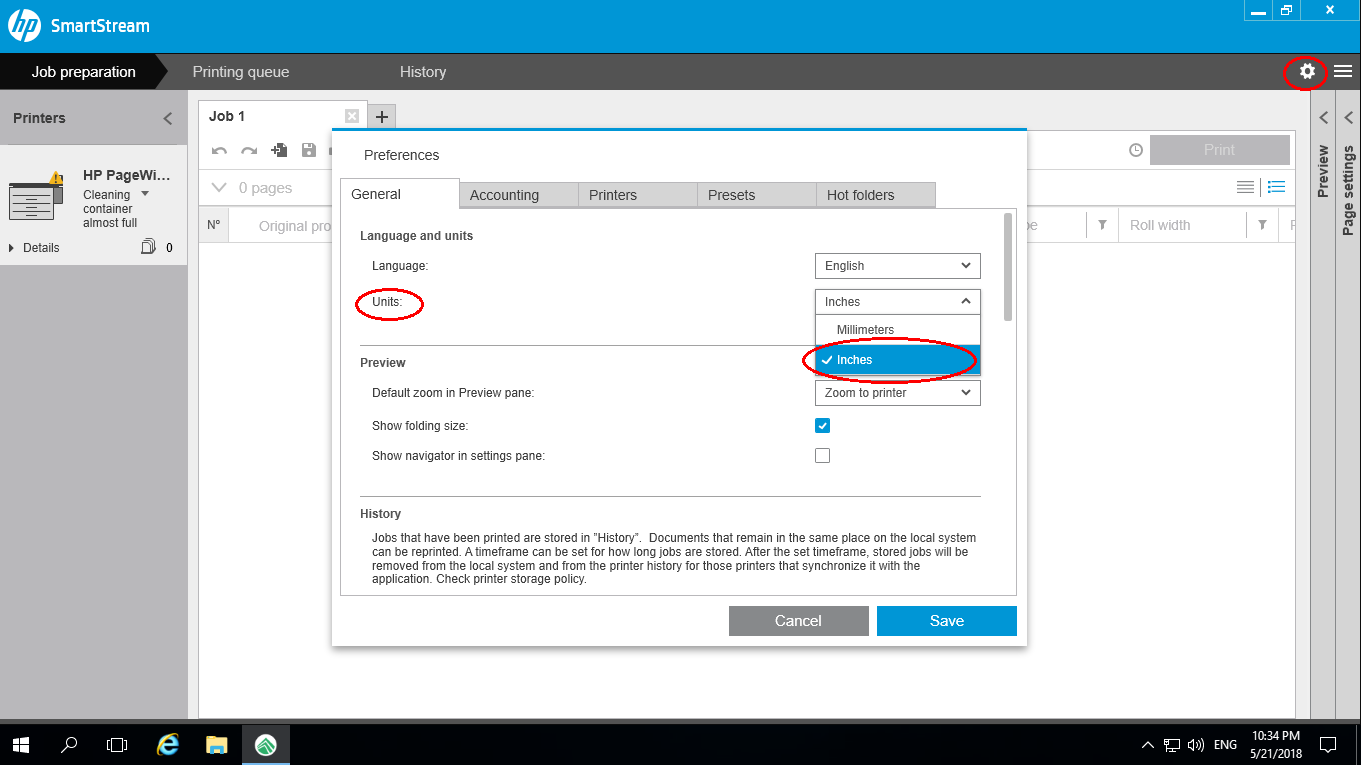Click Roll width column header

[x=1160, y=225]
